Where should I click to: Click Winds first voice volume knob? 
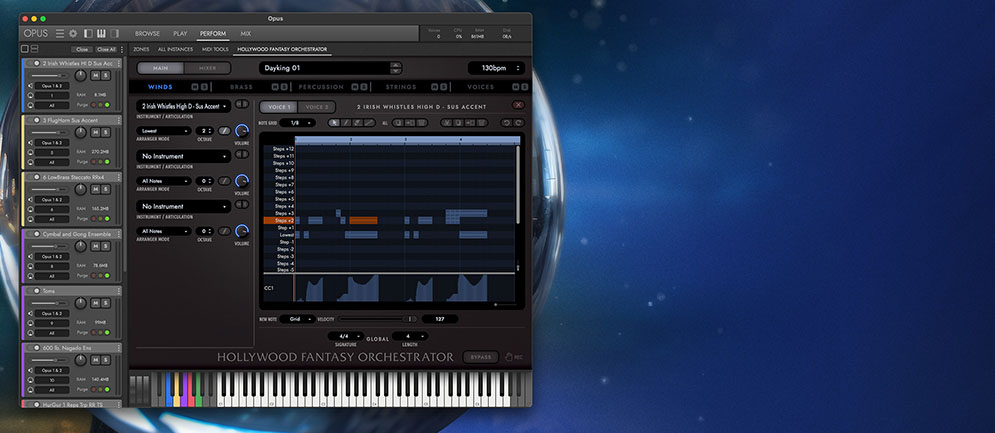242,131
